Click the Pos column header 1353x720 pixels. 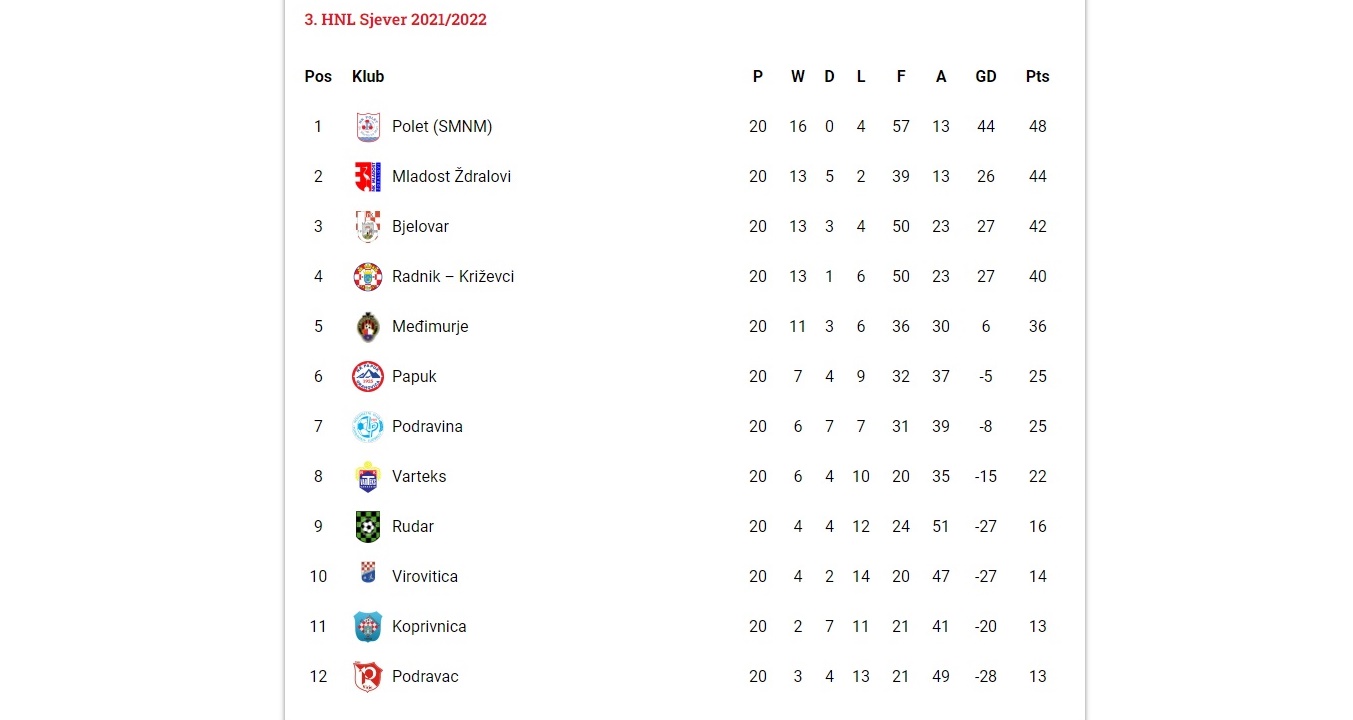click(x=318, y=77)
